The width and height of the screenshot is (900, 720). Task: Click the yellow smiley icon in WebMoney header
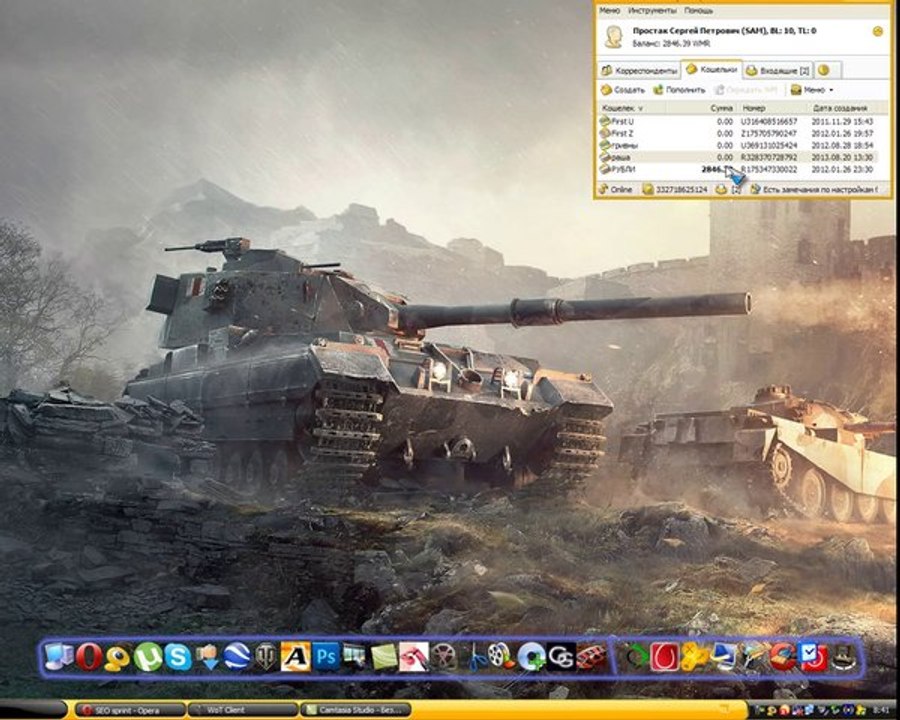(x=878, y=31)
